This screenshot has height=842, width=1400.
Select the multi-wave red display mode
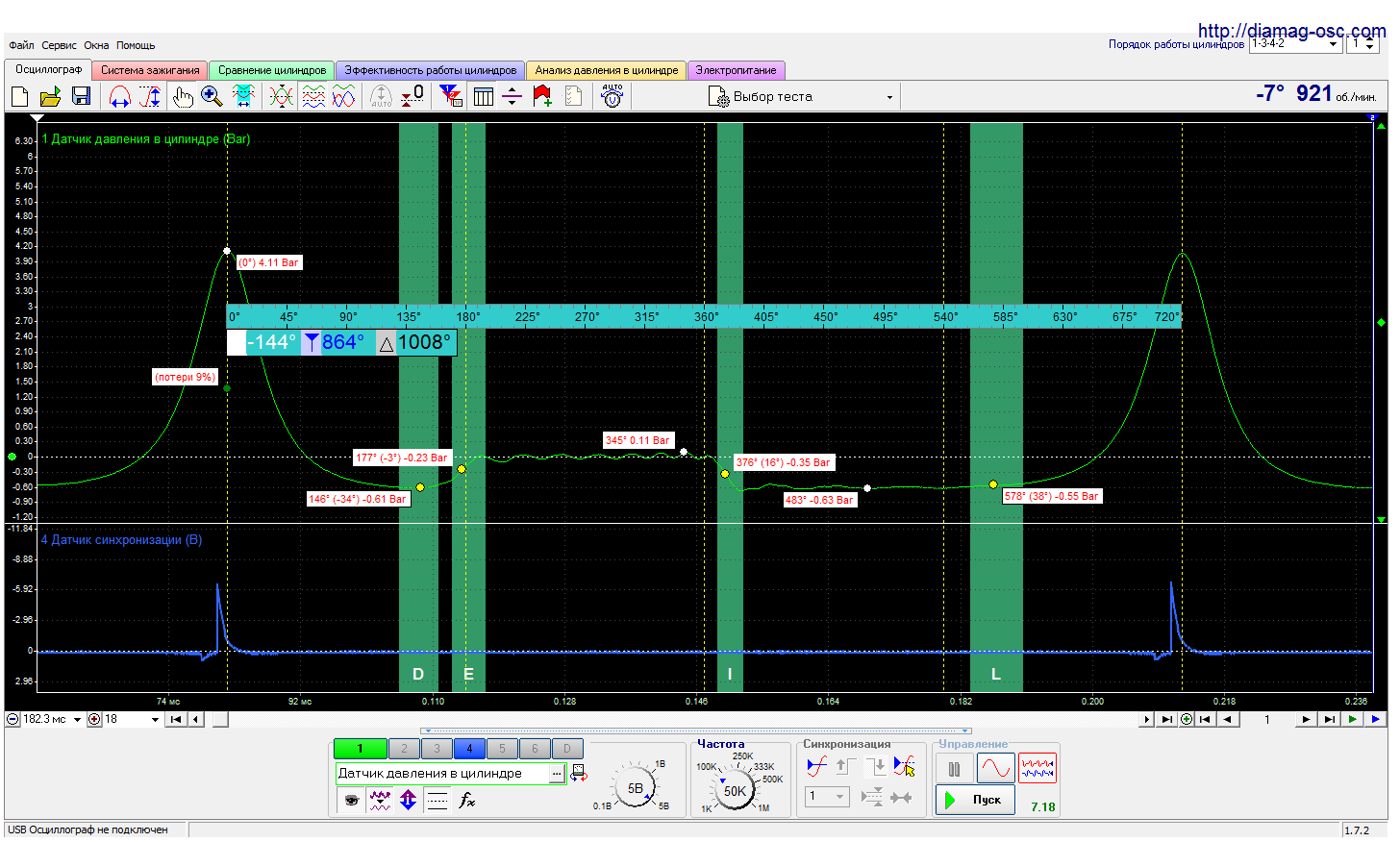coord(1037,769)
